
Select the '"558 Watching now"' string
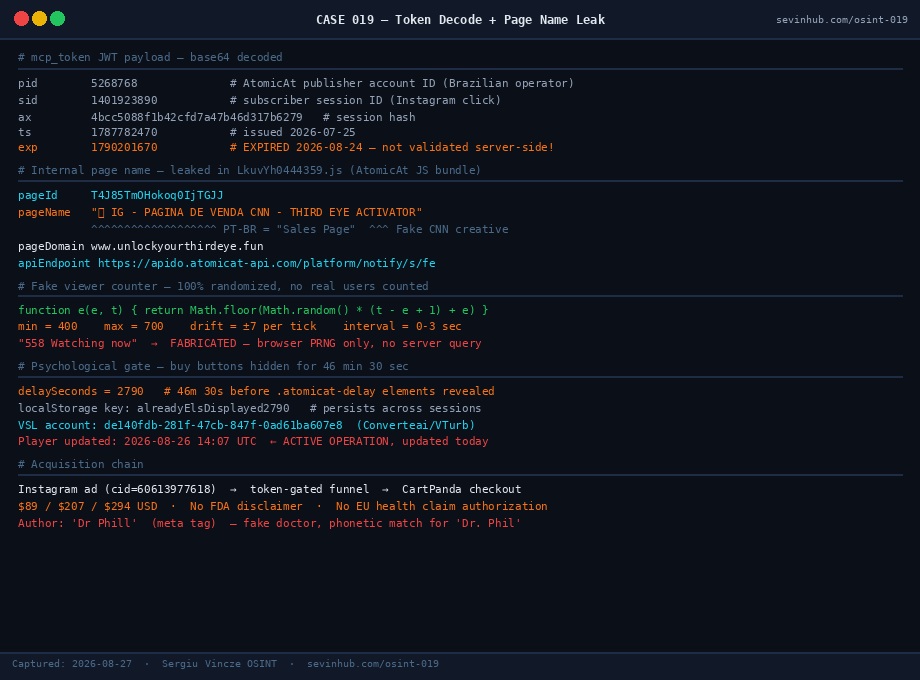pos(77,343)
